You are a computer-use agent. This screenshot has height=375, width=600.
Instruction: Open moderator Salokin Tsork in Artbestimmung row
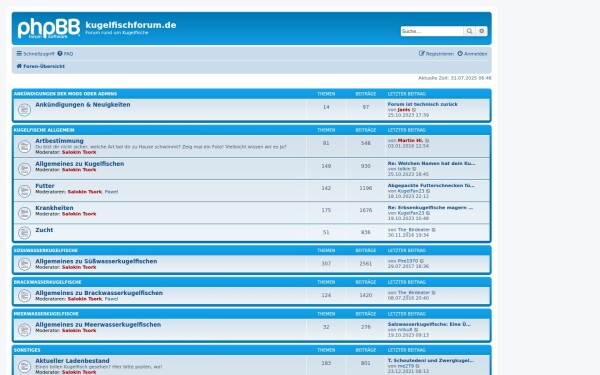(x=79, y=152)
